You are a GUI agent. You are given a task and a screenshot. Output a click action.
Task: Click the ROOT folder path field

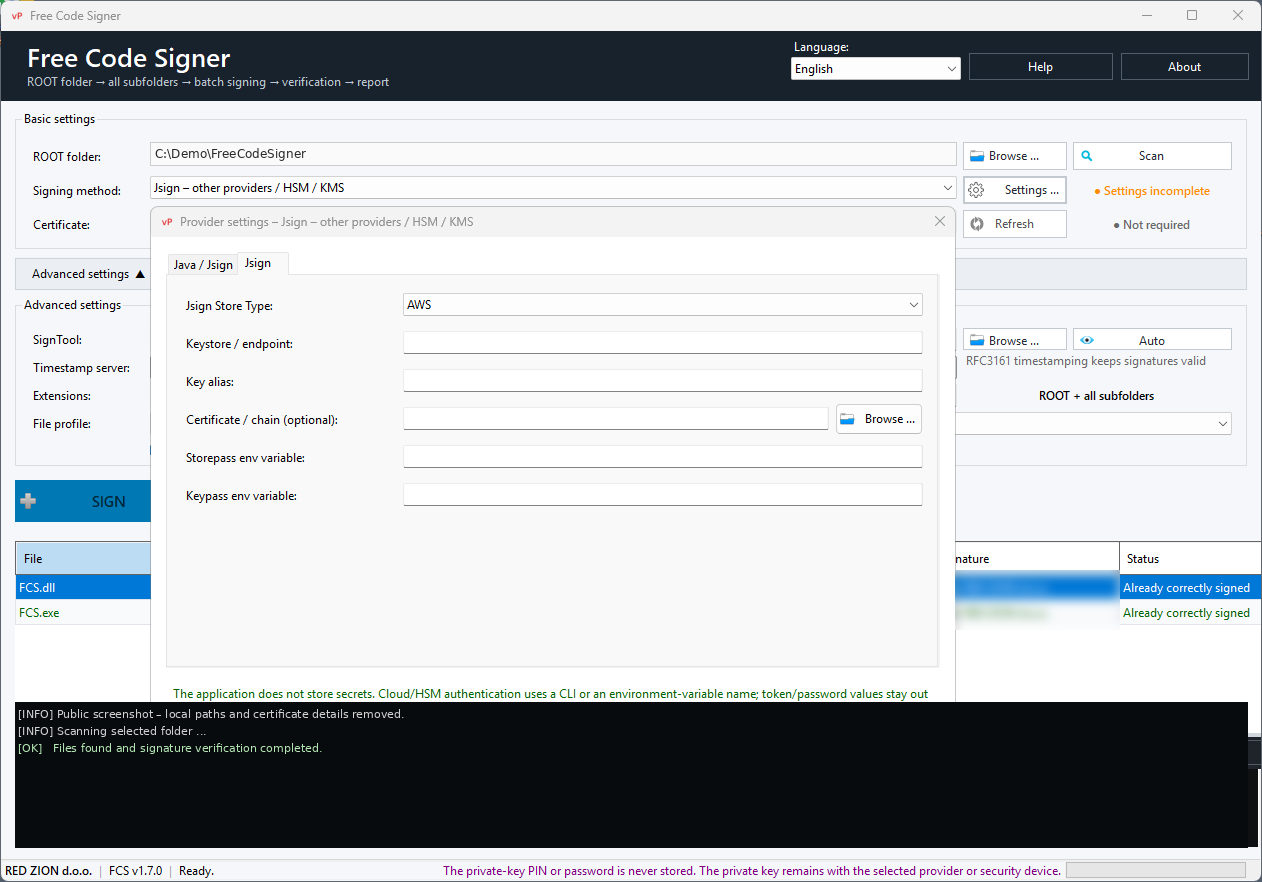click(553, 154)
